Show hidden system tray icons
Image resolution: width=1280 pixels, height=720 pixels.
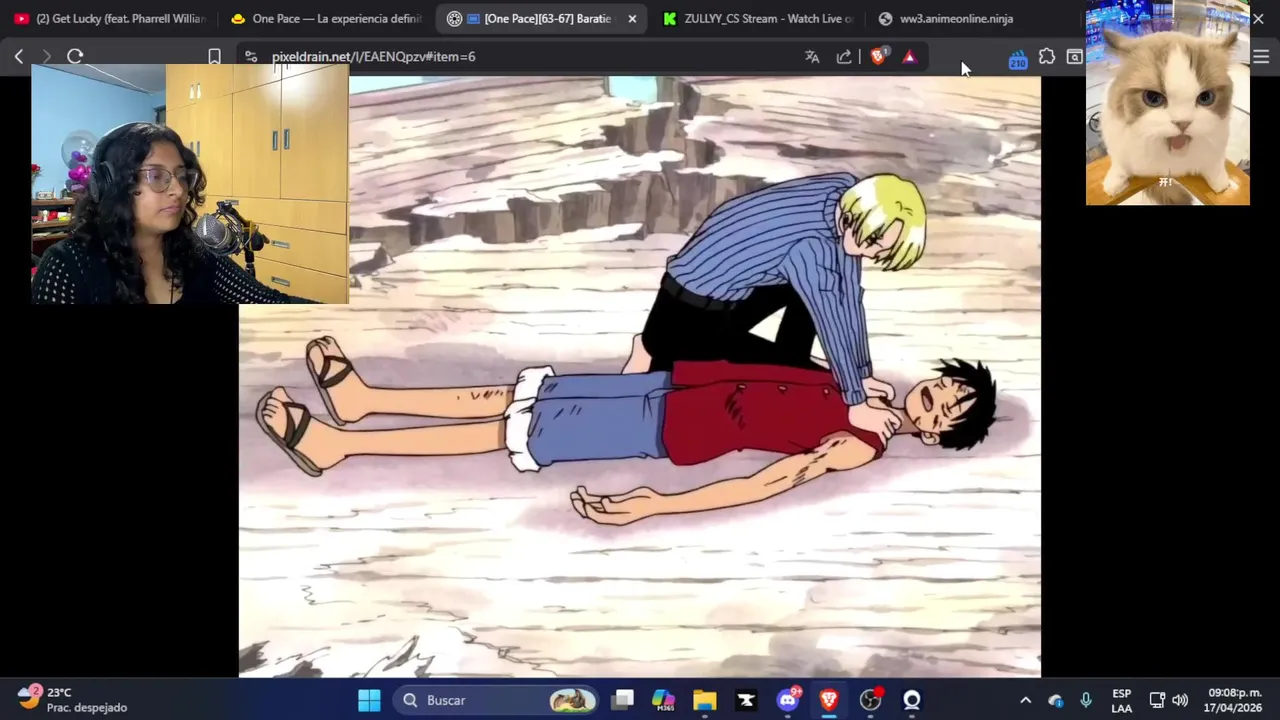(1025, 700)
